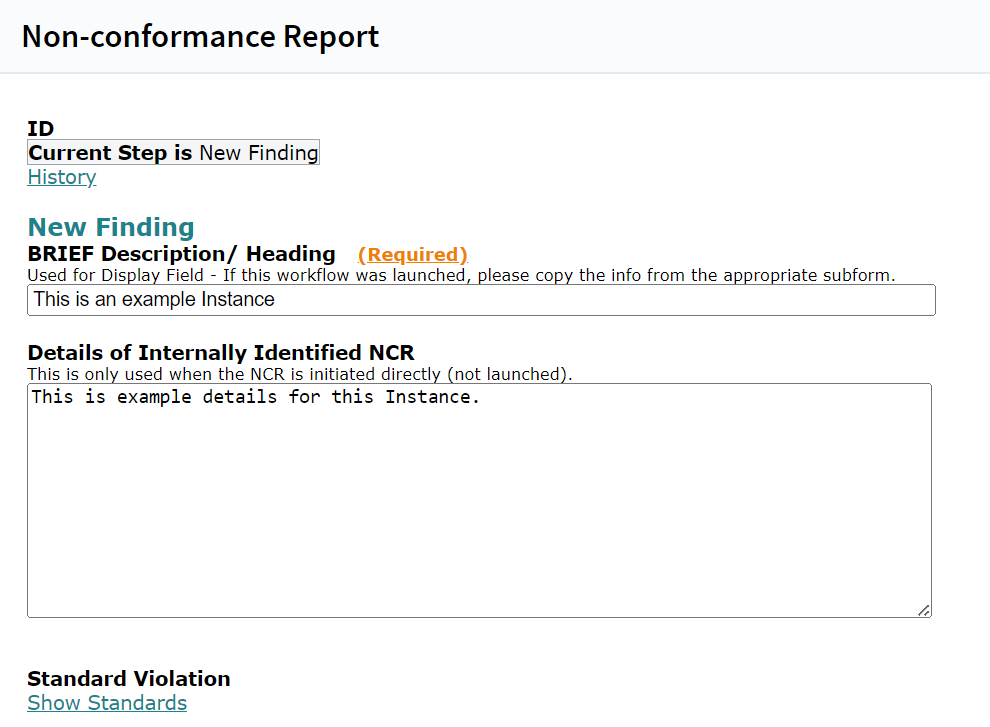Focus the BRIEF Description input field

tap(600, 300)
